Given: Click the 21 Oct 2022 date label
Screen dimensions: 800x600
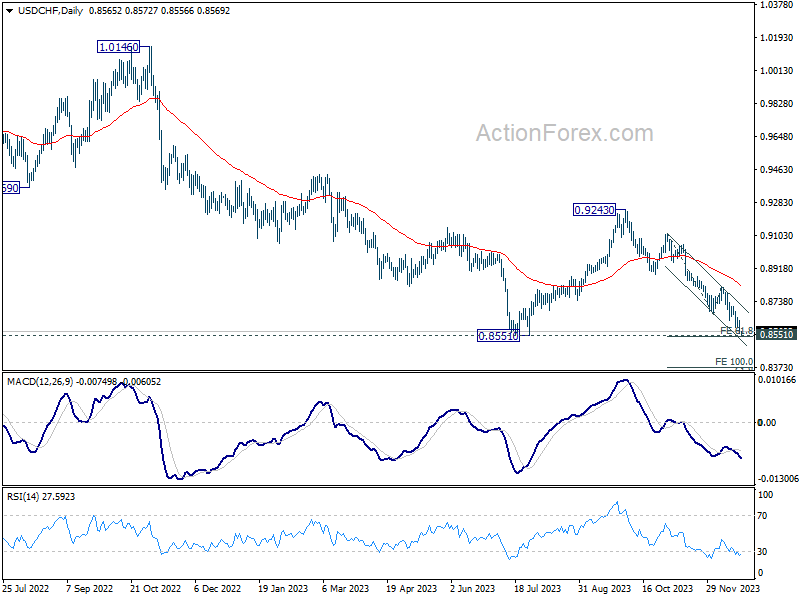Looking at the screenshot, I should [156, 588].
